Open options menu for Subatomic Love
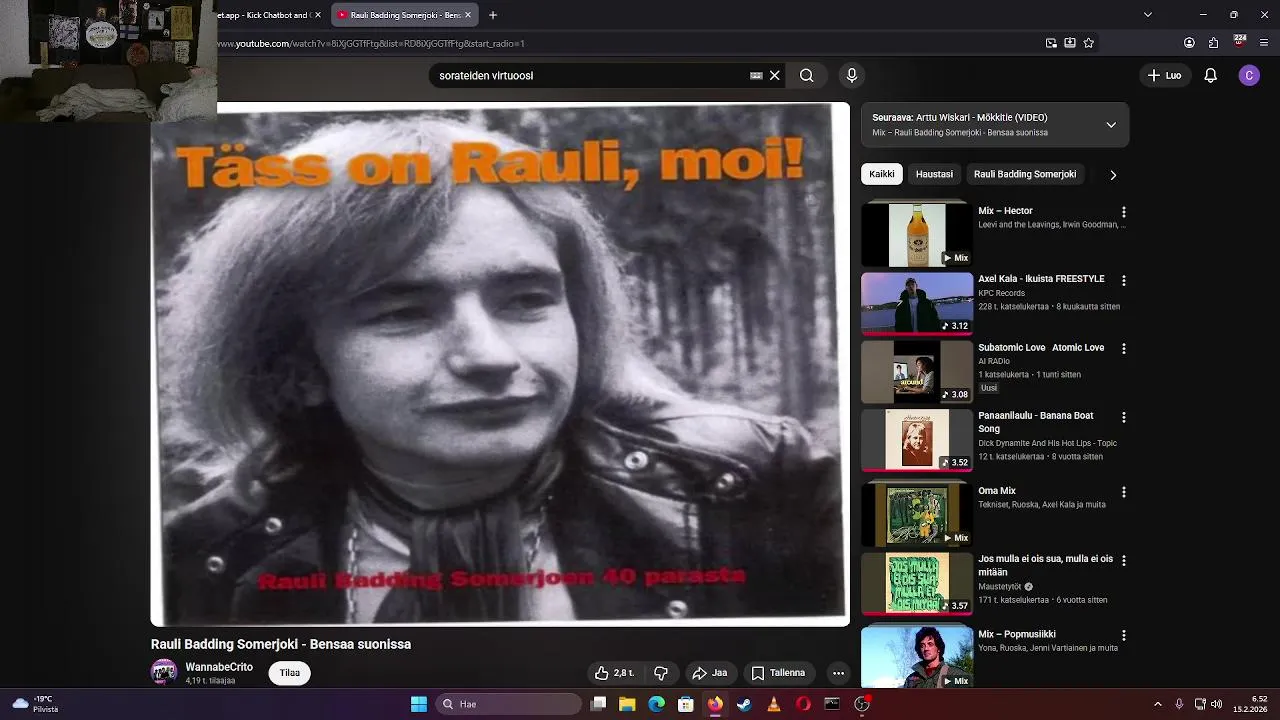The image size is (1280, 720). point(1124,349)
